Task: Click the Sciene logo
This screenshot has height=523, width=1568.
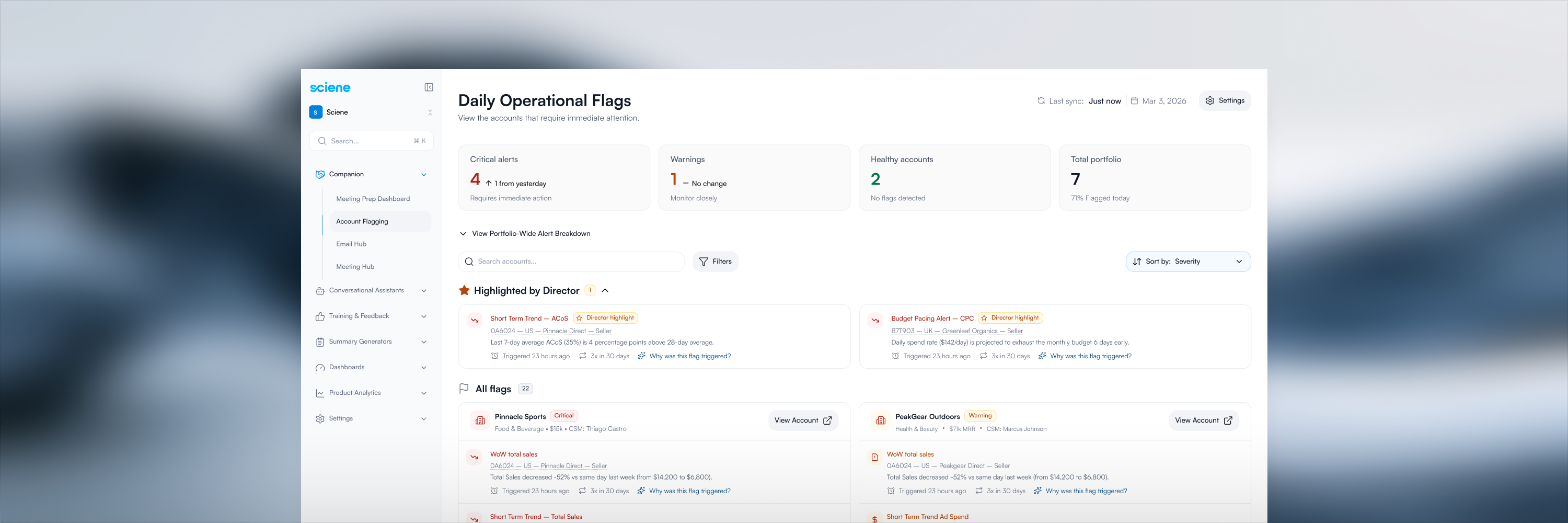Action: click(x=330, y=88)
